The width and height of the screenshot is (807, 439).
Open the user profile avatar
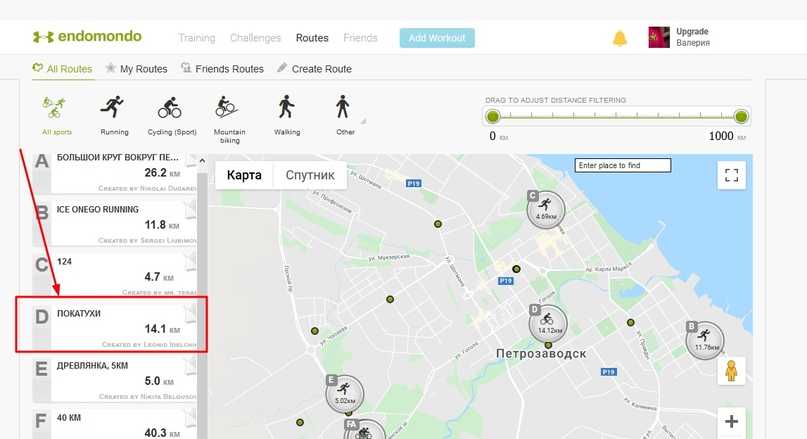659,37
